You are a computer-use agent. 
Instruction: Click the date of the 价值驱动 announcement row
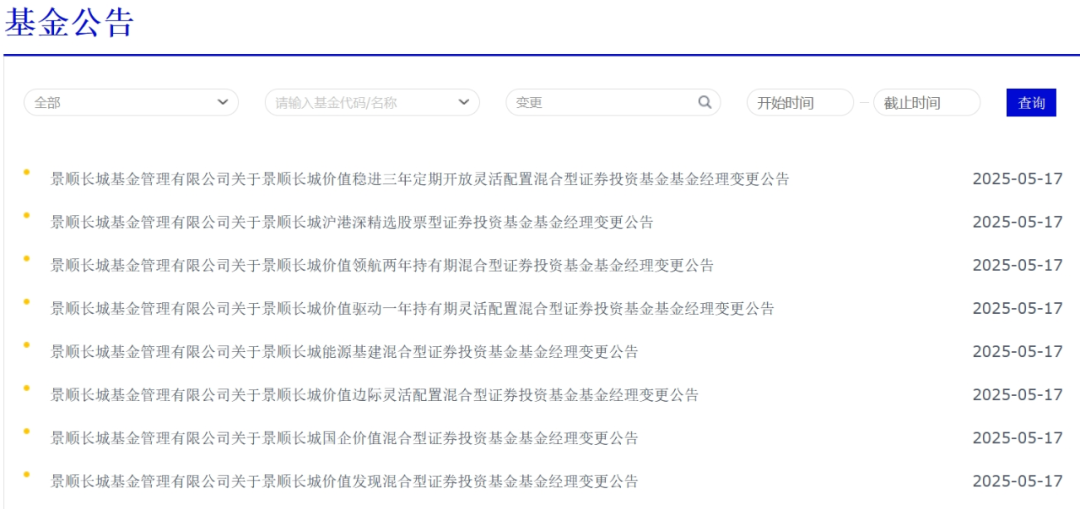(1017, 309)
